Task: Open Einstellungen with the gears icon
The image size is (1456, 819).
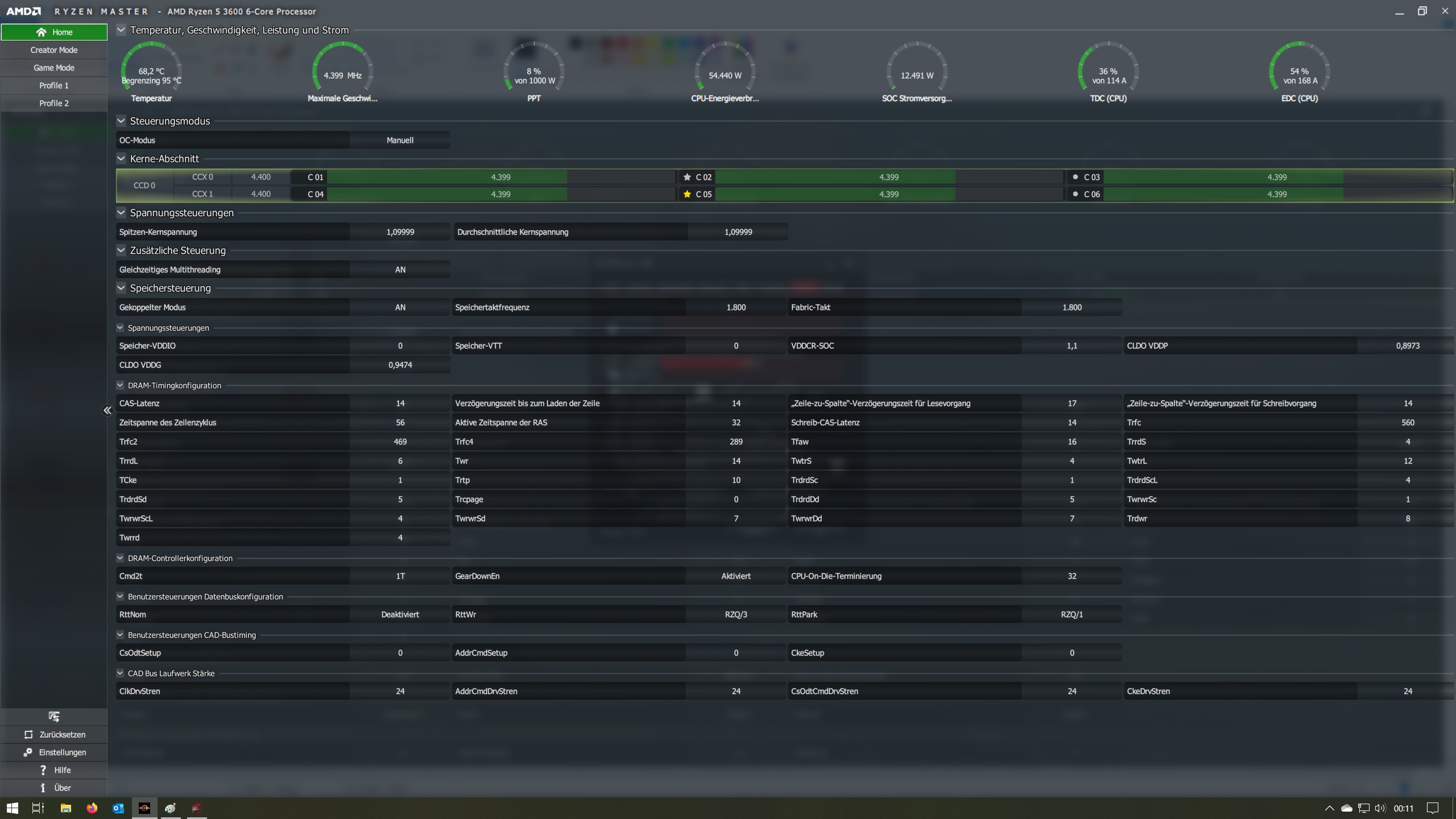Action: (54, 752)
